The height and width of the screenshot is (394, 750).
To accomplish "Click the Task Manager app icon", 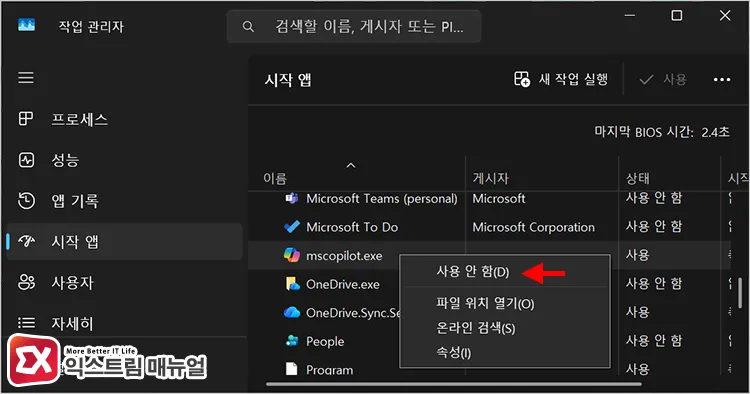I will 26,25.
